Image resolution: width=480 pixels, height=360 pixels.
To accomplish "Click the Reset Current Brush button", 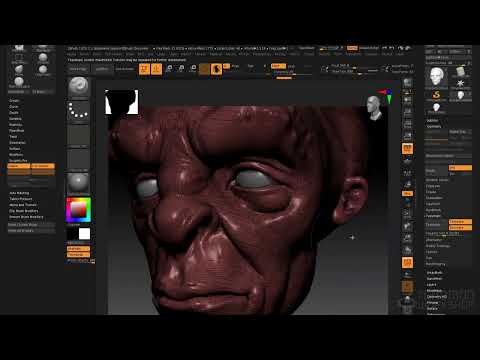I will [31, 225].
